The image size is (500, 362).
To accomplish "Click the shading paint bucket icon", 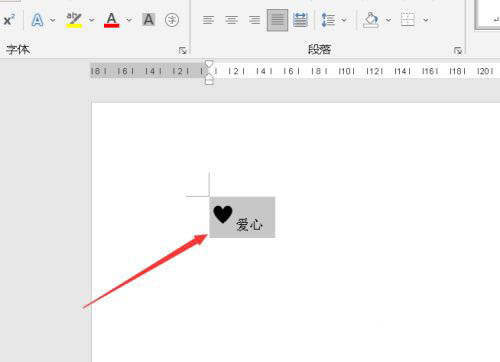I will pyautogui.click(x=371, y=20).
